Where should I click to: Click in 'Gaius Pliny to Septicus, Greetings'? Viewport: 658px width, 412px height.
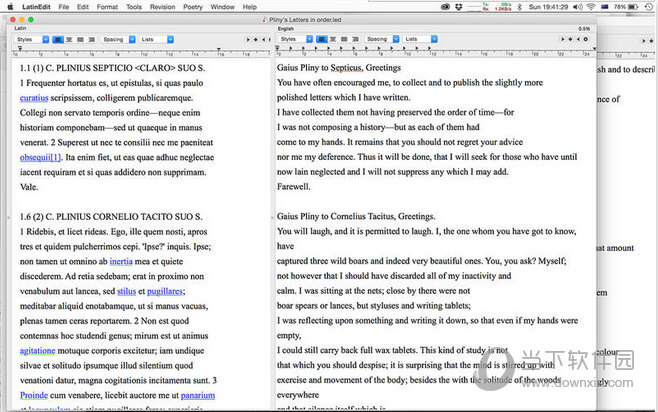point(339,68)
